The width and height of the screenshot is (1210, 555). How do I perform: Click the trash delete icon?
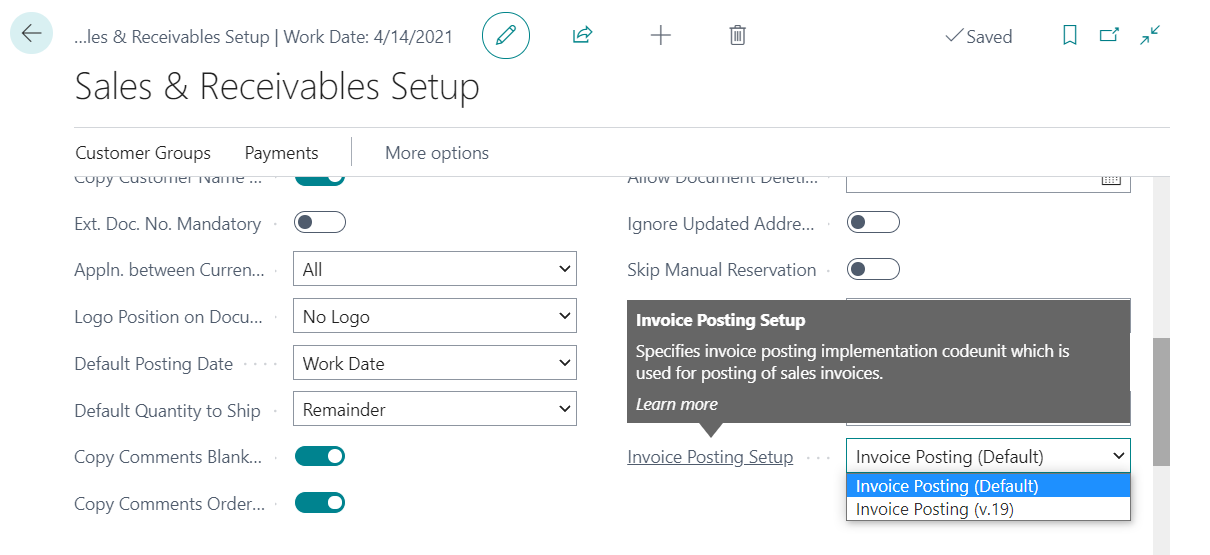(x=737, y=36)
